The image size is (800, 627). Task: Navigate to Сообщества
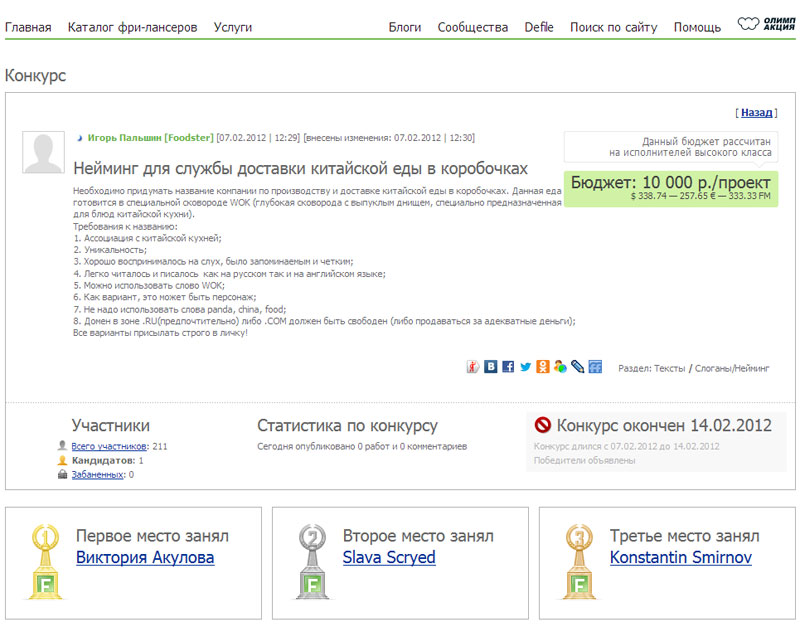point(472,28)
